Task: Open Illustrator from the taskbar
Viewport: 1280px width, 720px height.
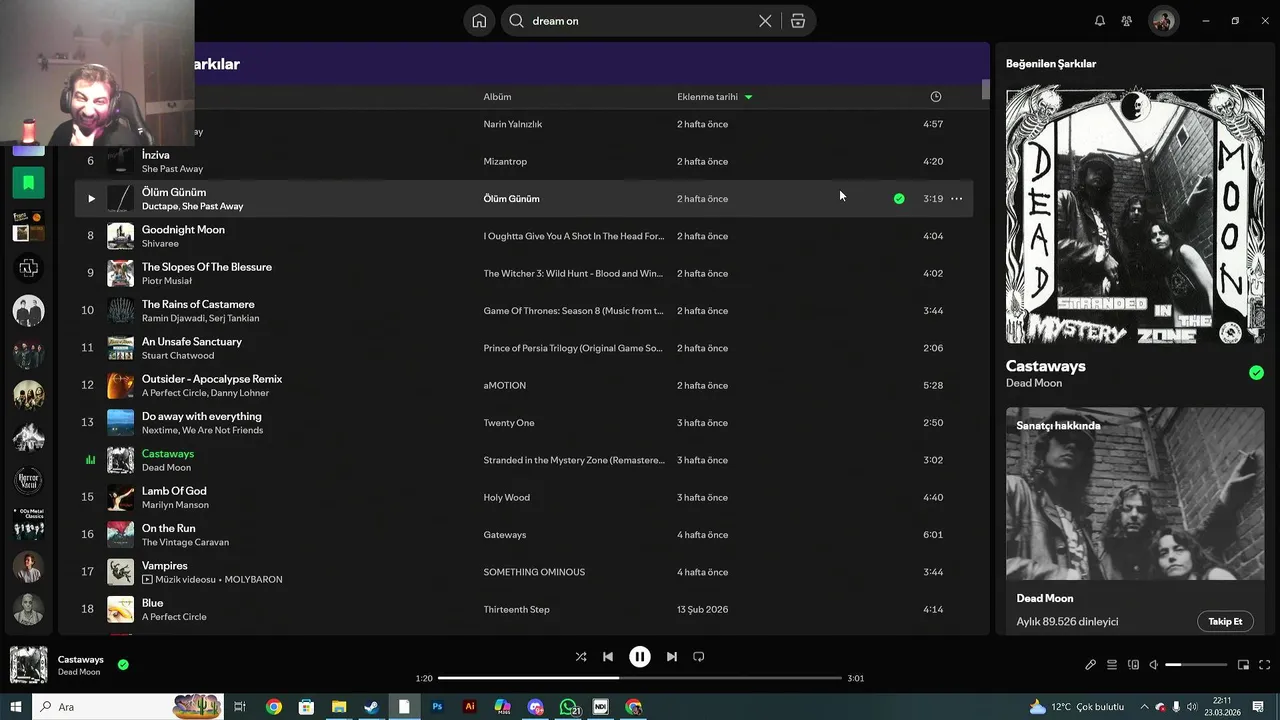Action: click(x=470, y=707)
